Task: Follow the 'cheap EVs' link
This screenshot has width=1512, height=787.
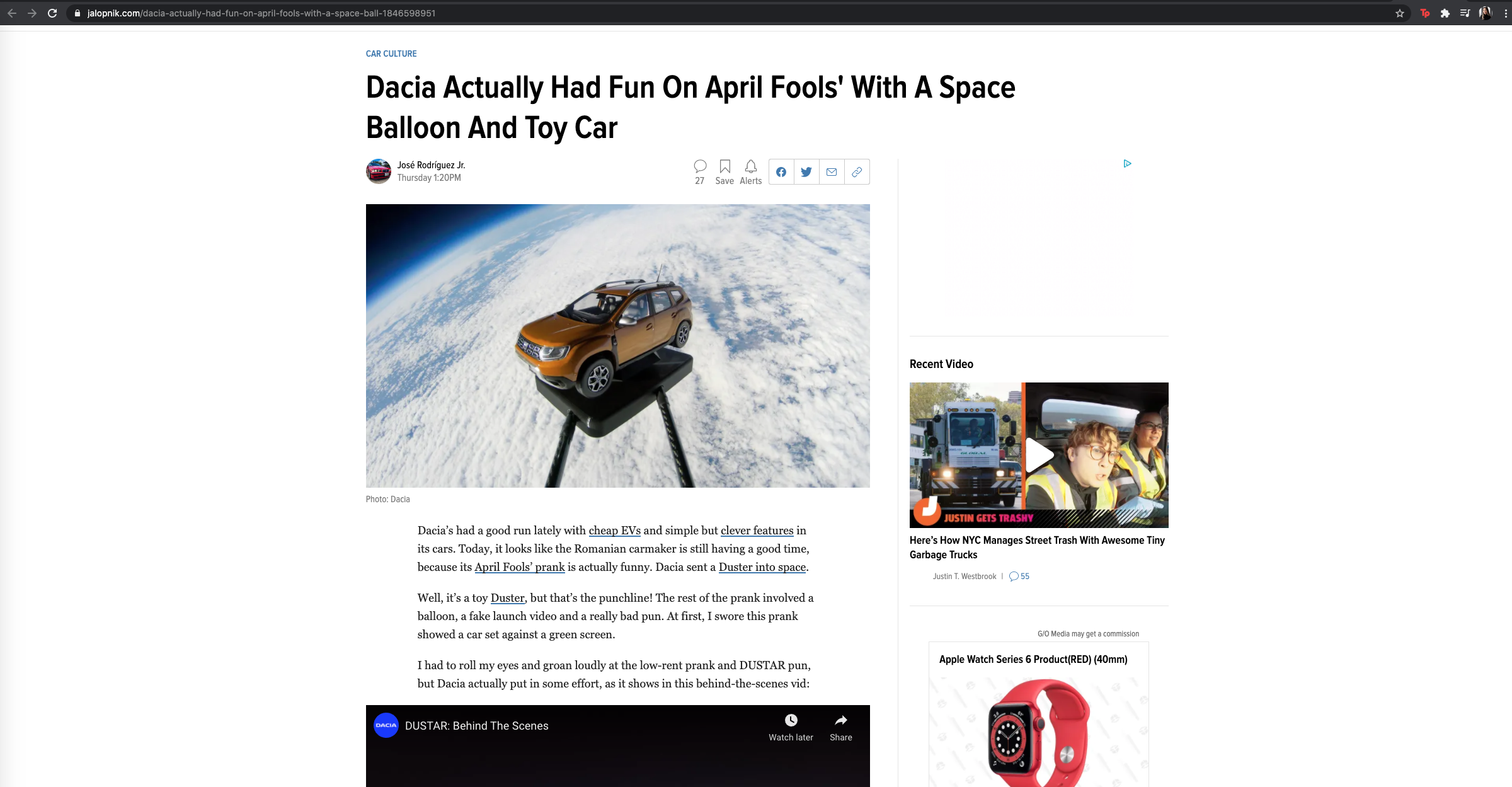Action: click(614, 531)
